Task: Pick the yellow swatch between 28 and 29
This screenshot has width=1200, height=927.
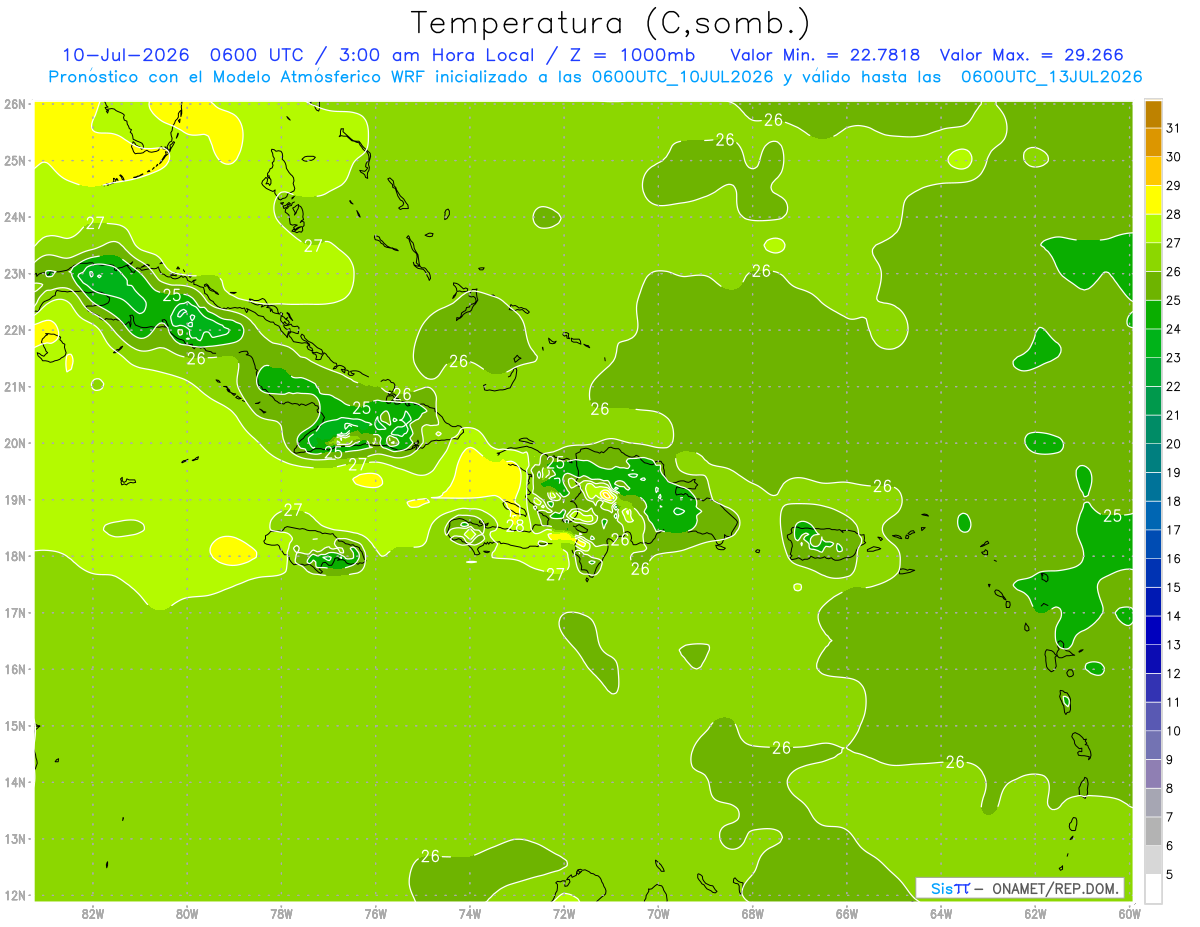Action: point(1153,200)
